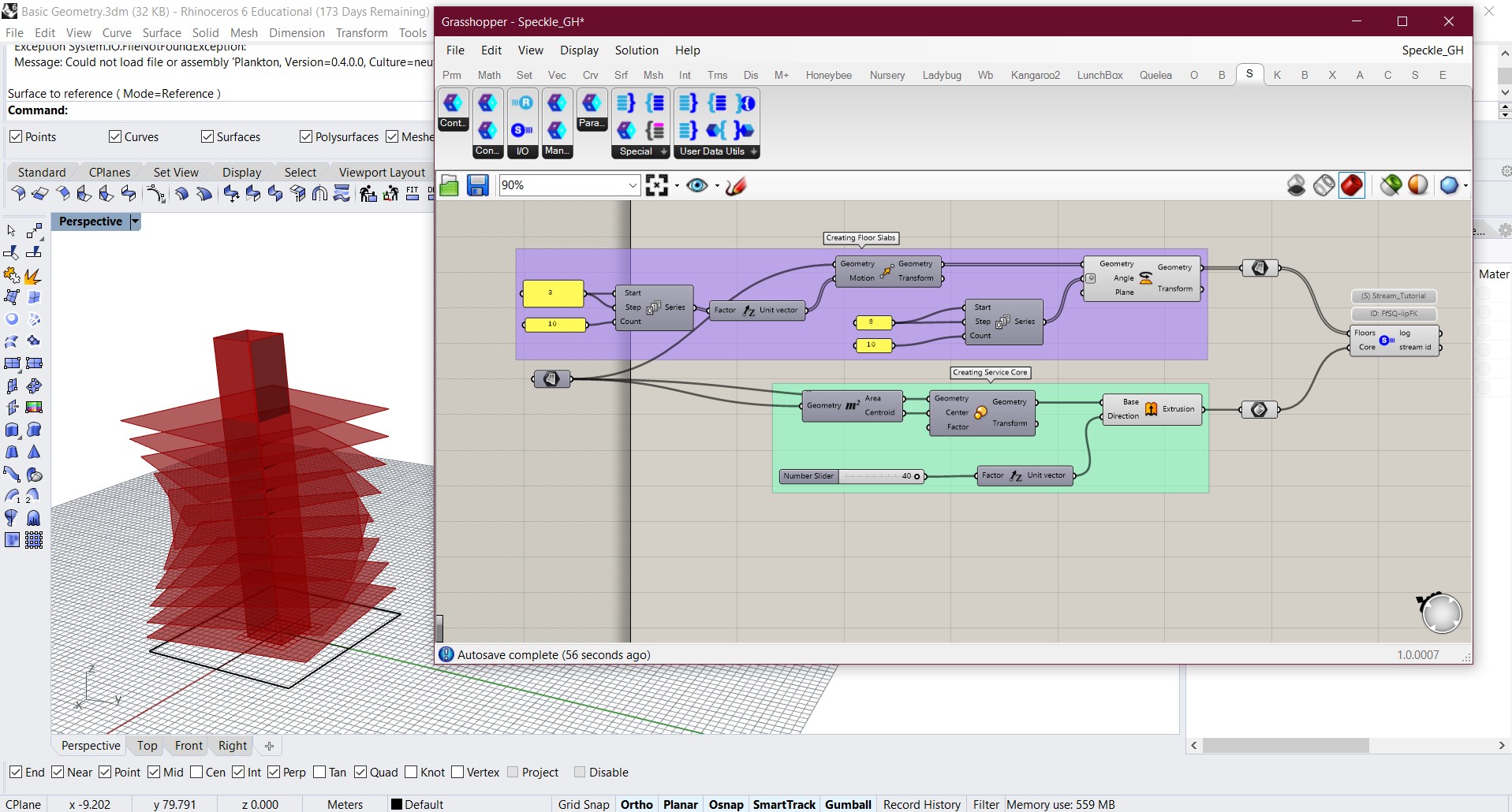
Task: Toggle the Polysurfaces selection filter
Action: [304, 136]
